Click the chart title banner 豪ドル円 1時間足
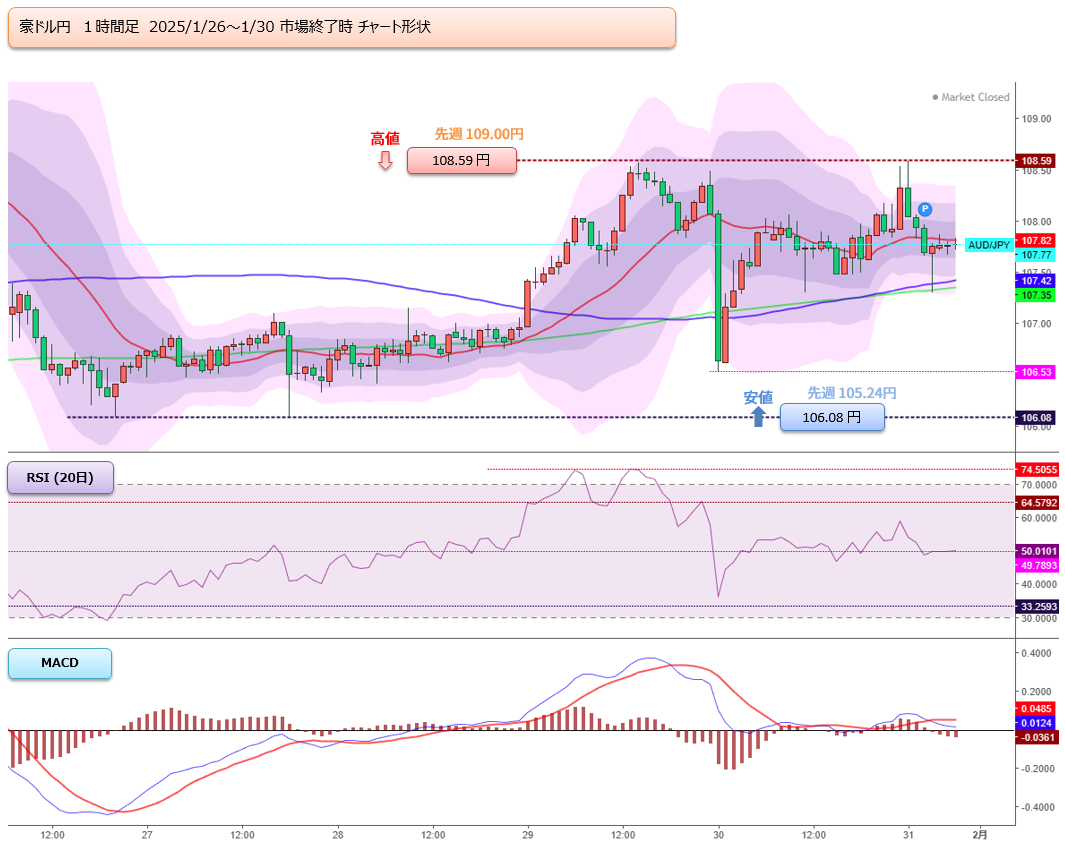This screenshot has height=845, width=1065. [x=342, y=27]
